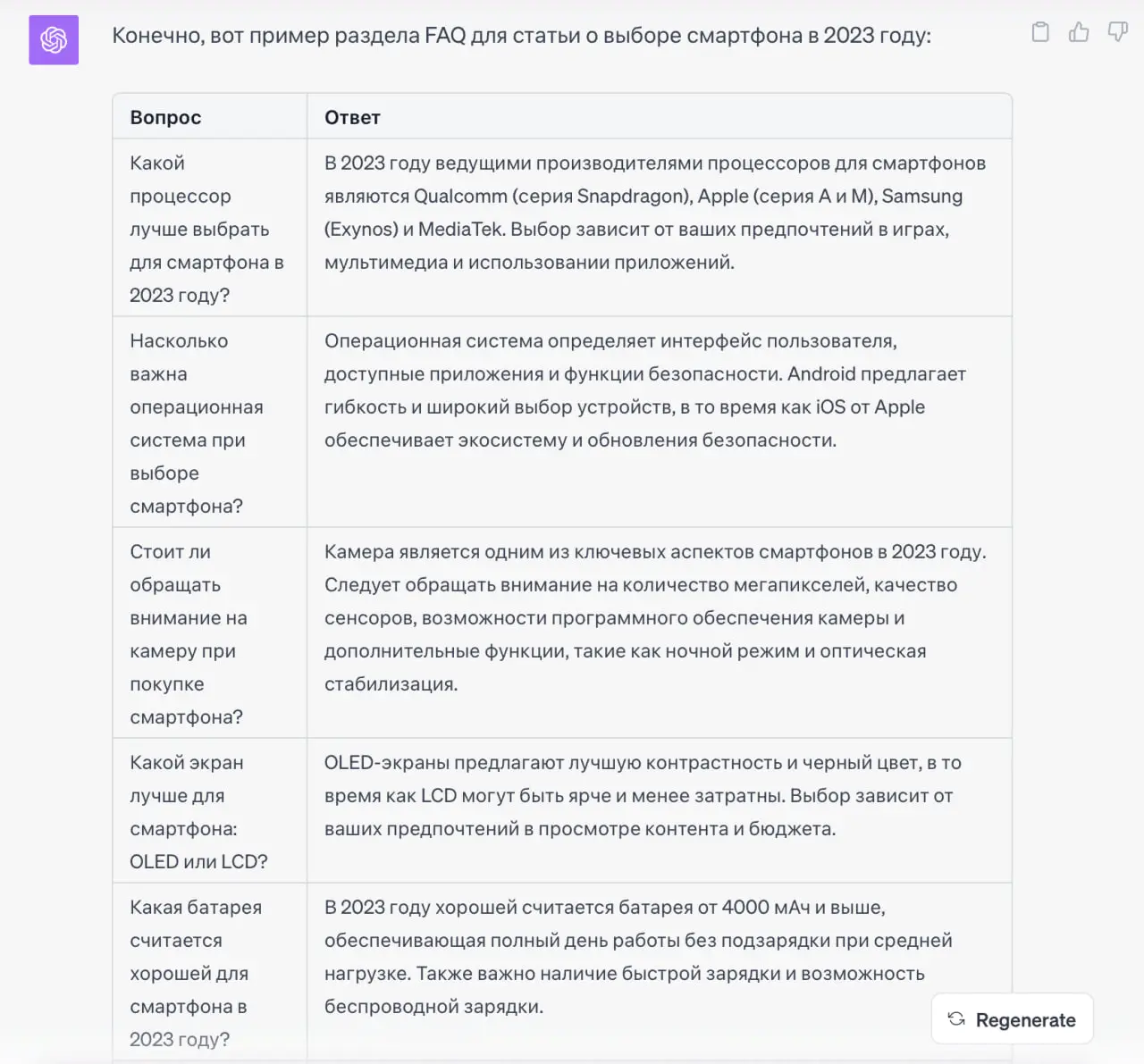Click the intro sentence about FAQ section
Screen dimensions: 1144x1064
[x=521, y=36]
